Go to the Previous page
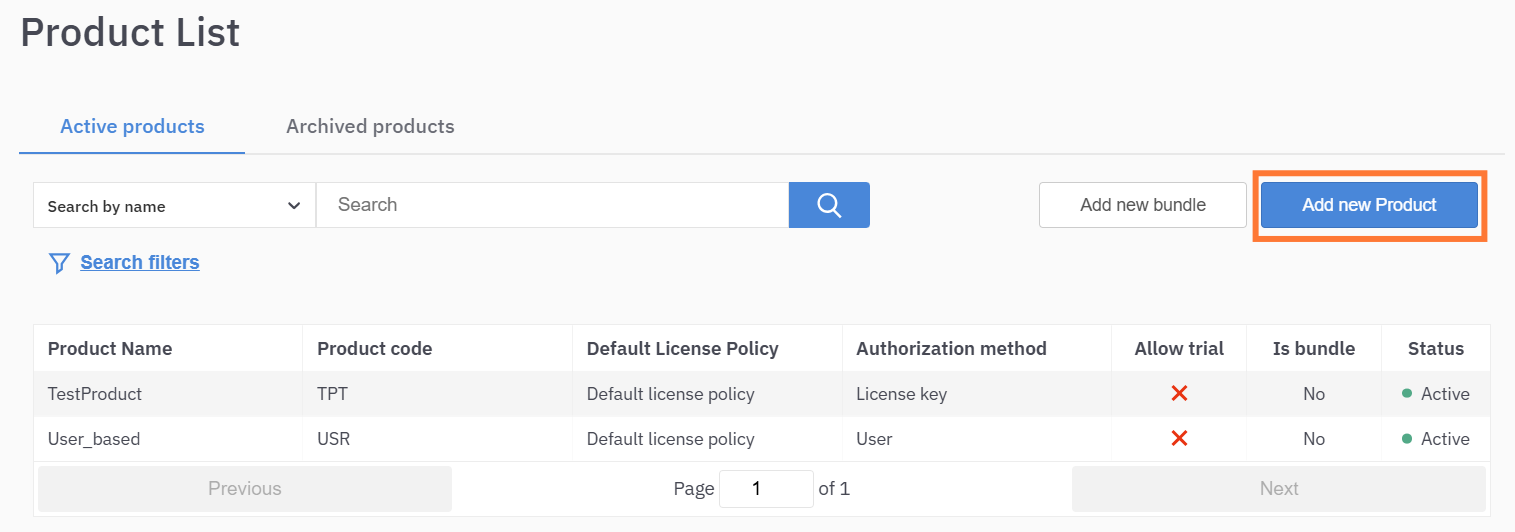 pyautogui.click(x=244, y=489)
